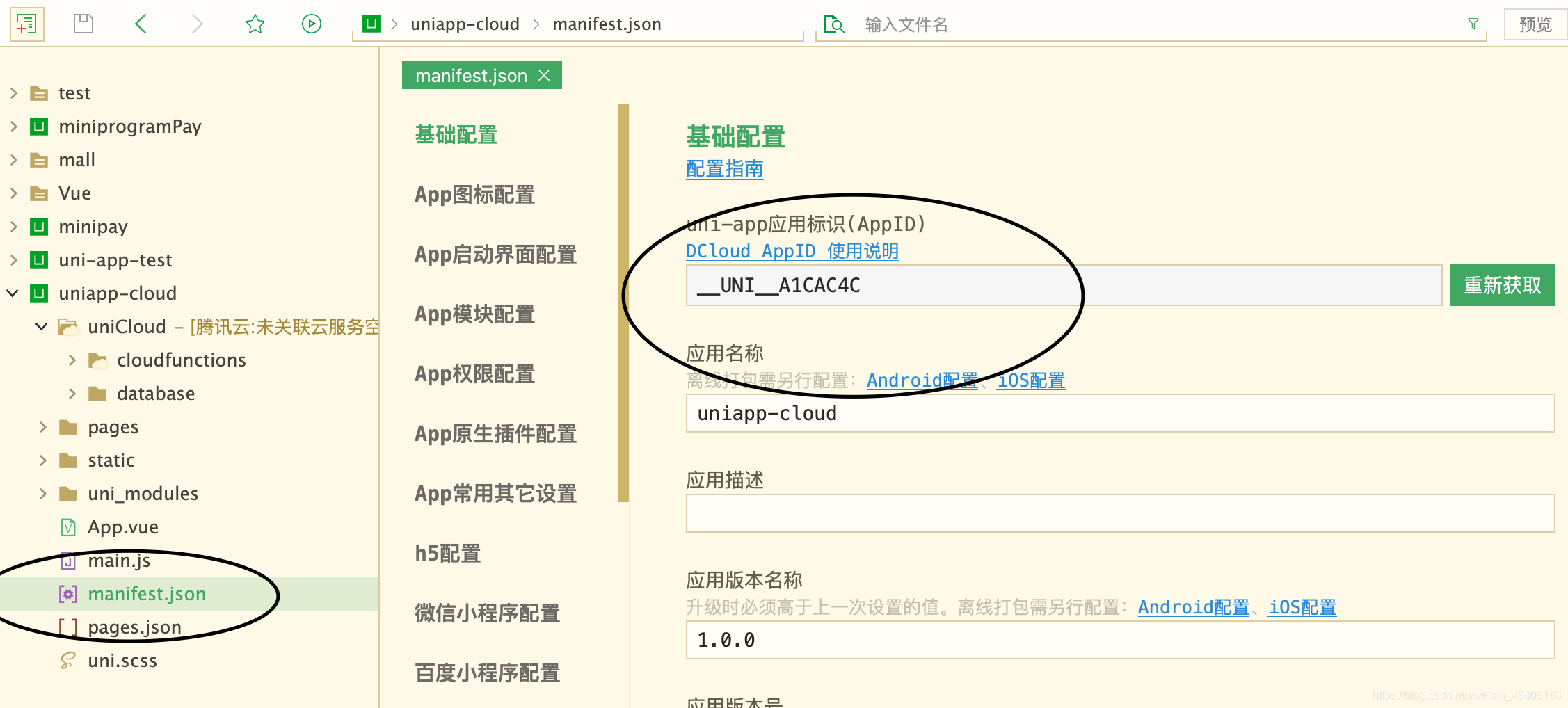This screenshot has width=1568, height=708.
Task: Click the uni-app-test project icon
Action: (x=39, y=260)
